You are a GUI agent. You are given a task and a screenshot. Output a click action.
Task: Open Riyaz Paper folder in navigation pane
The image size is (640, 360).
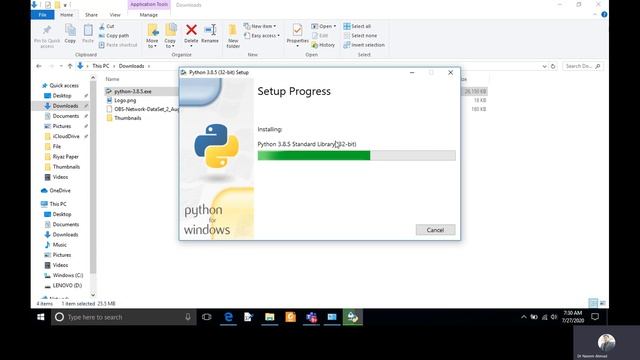pos(66,157)
